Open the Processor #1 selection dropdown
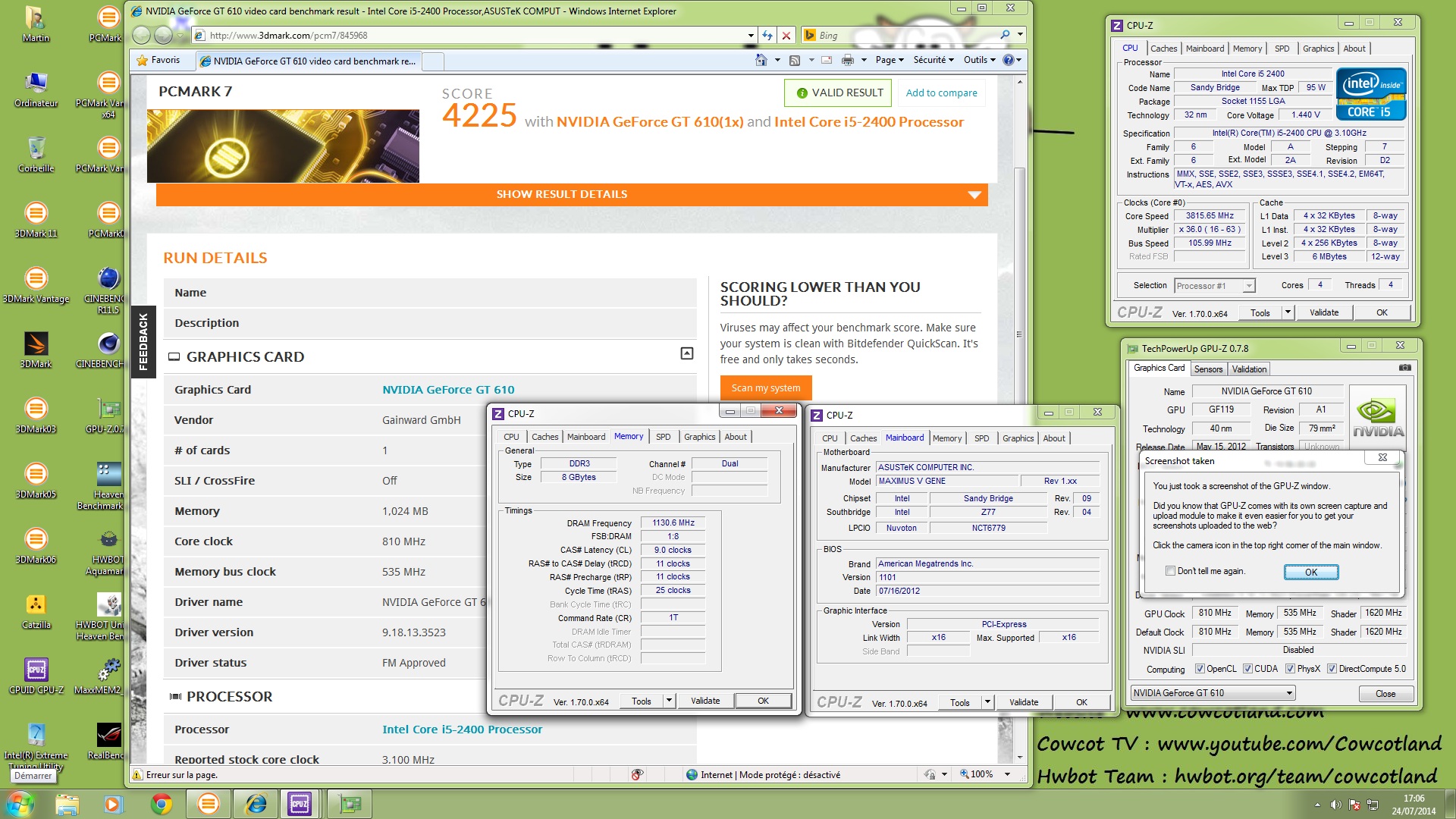The image size is (1456, 819). (x=1215, y=286)
